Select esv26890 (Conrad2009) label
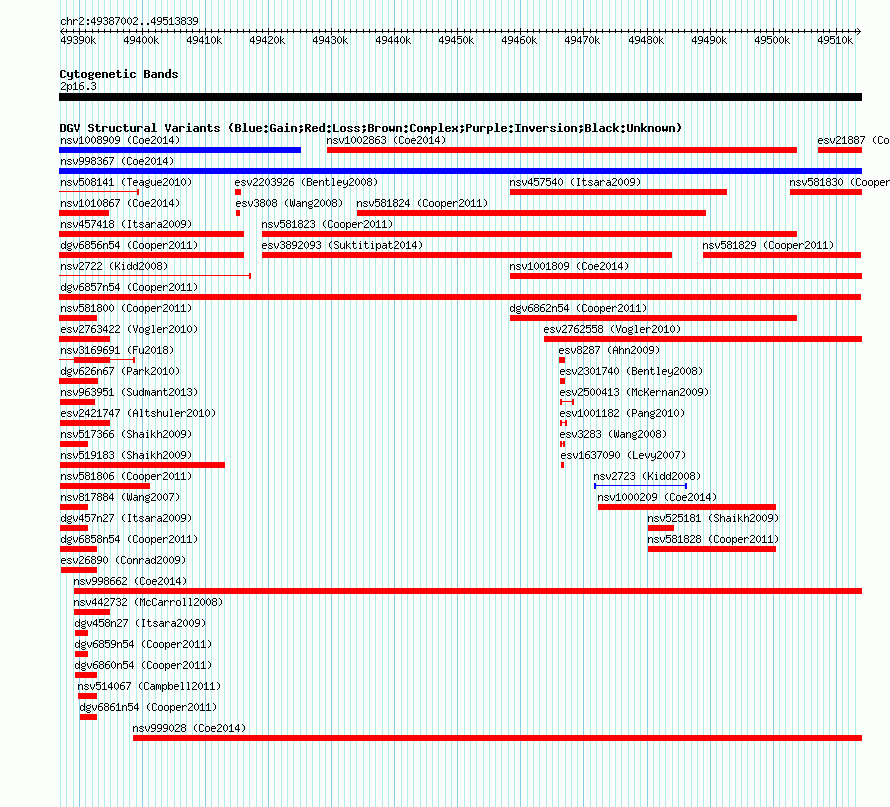890x807 pixels. (x=123, y=560)
